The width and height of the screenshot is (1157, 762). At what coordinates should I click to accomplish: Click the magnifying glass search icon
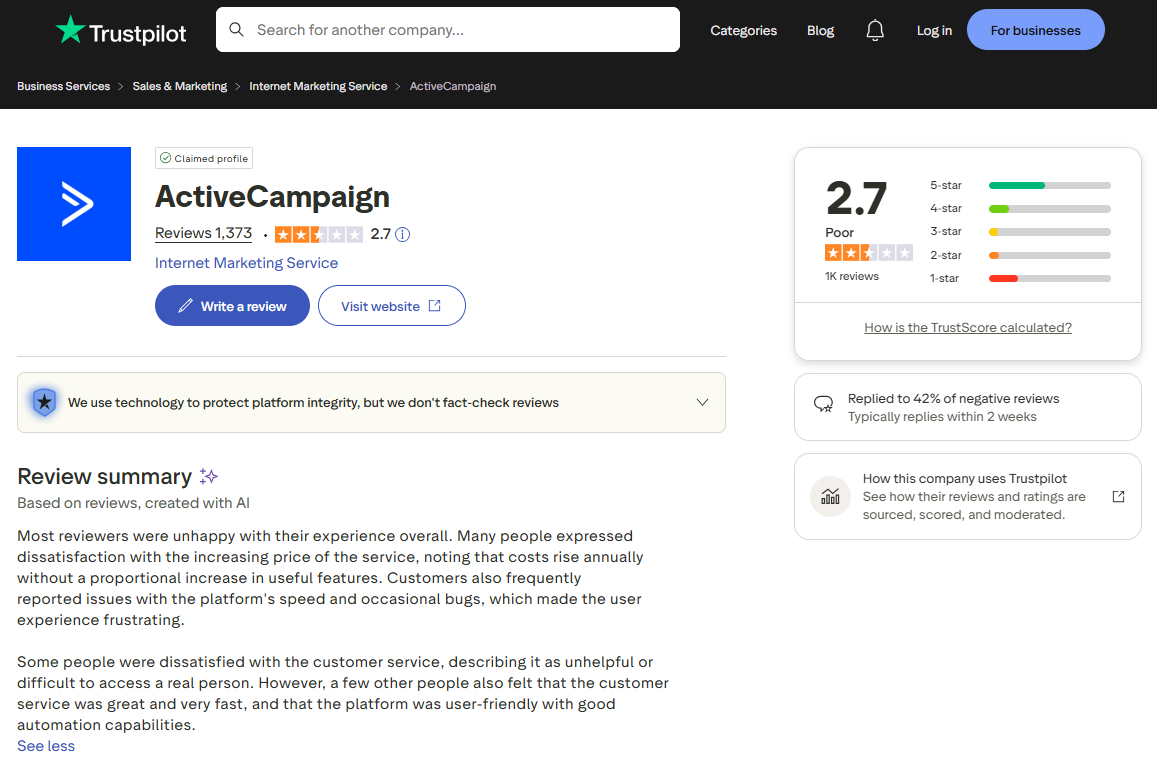click(237, 29)
